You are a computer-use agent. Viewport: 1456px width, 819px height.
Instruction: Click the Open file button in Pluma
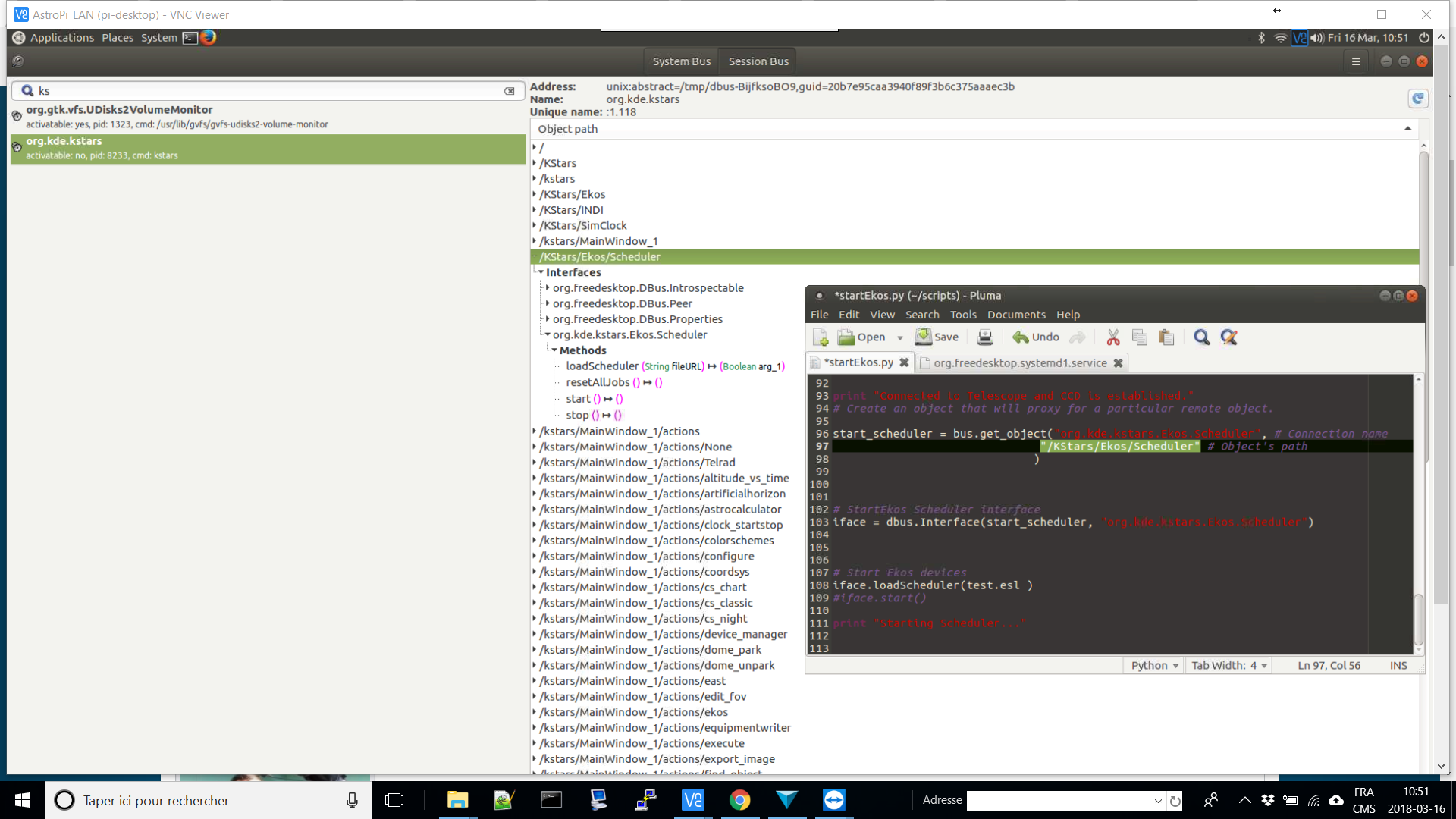(x=861, y=337)
